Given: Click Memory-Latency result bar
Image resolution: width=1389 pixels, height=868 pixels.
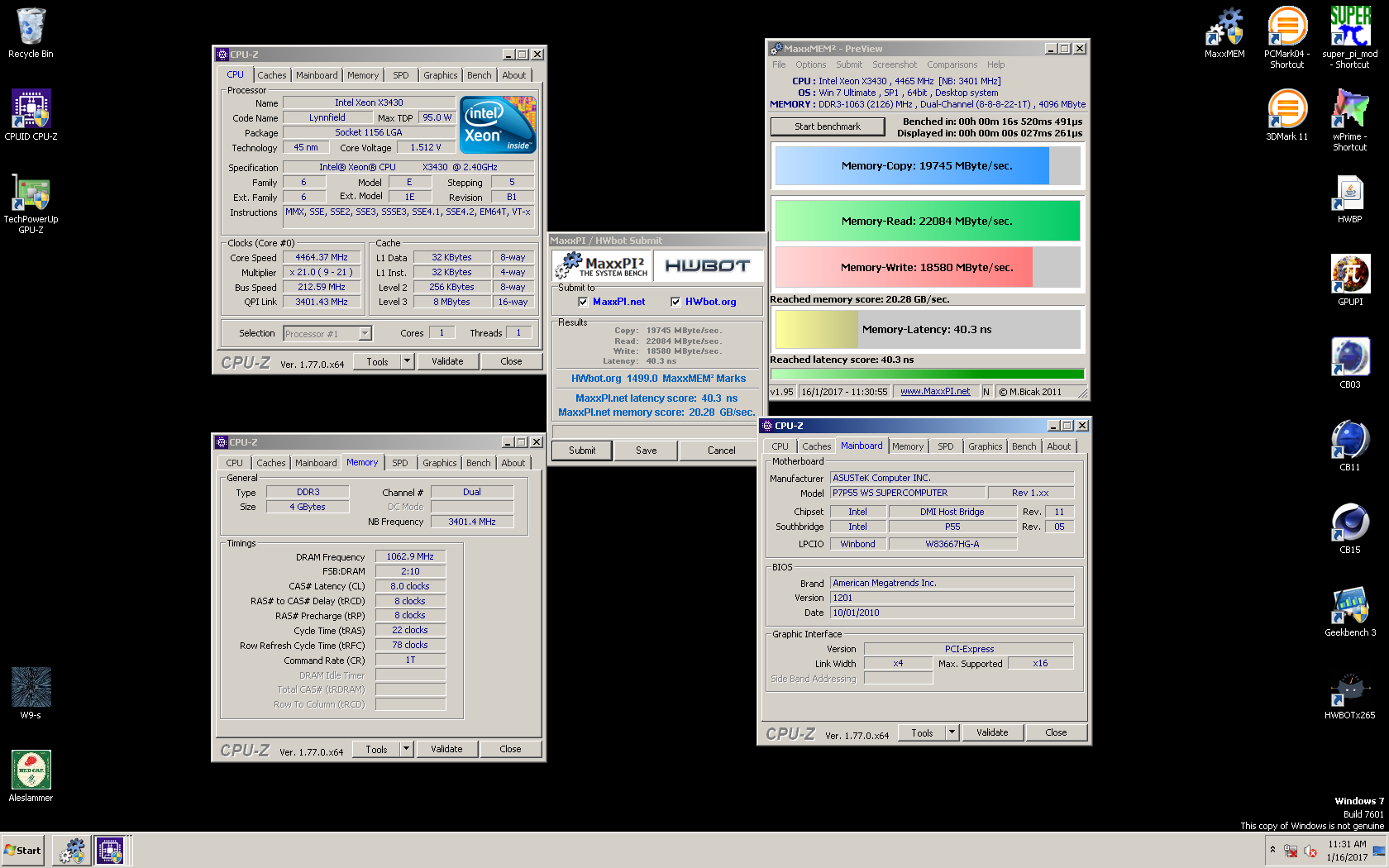Looking at the screenshot, I should tap(927, 329).
